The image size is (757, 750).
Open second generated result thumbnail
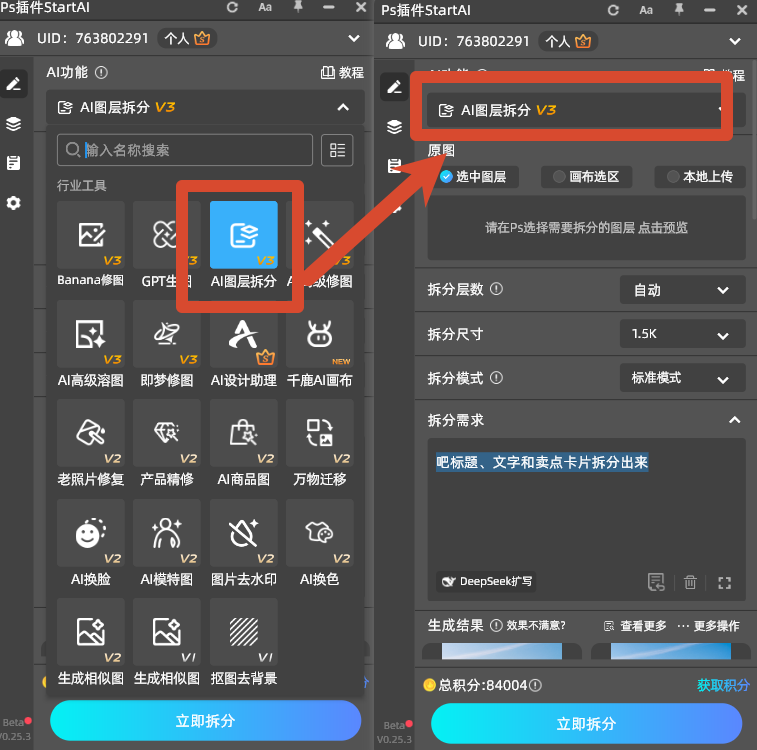coord(671,651)
